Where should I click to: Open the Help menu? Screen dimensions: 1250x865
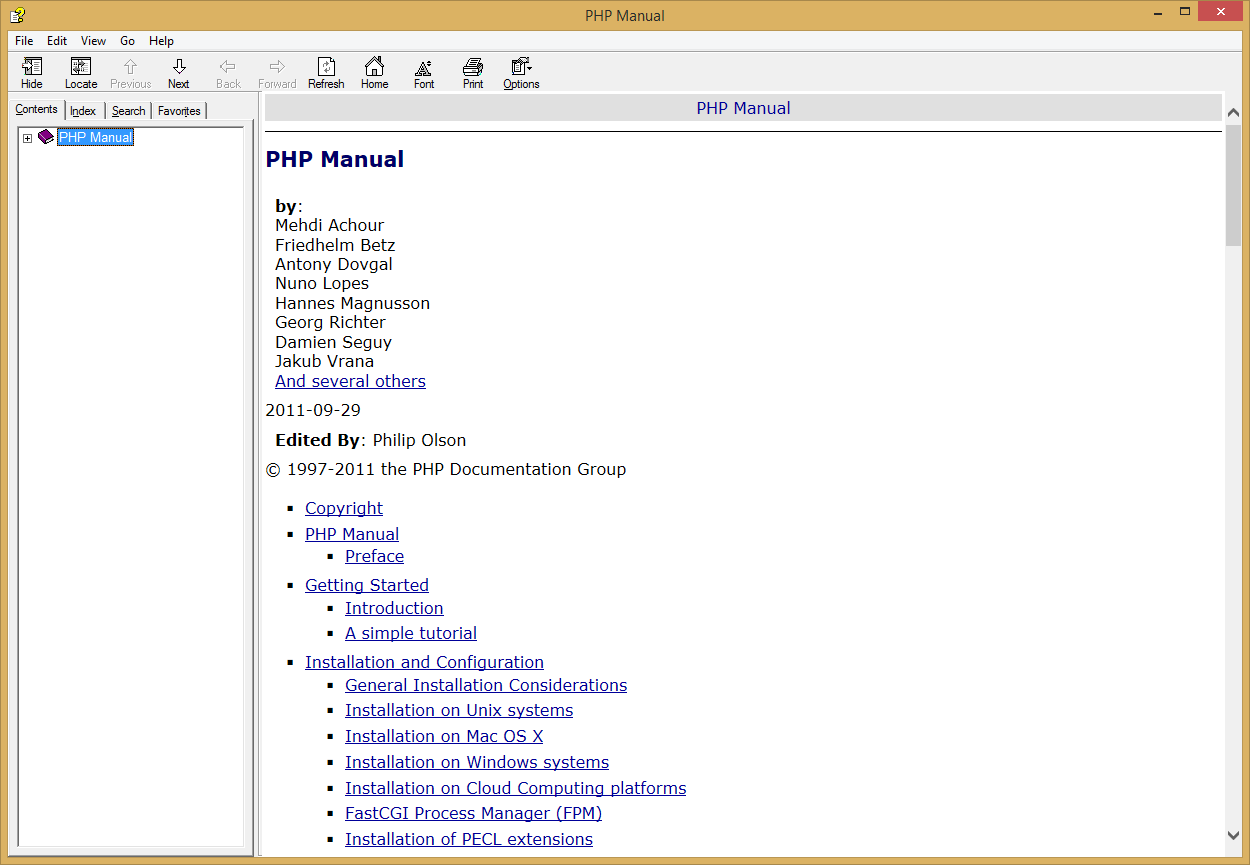point(161,41)
